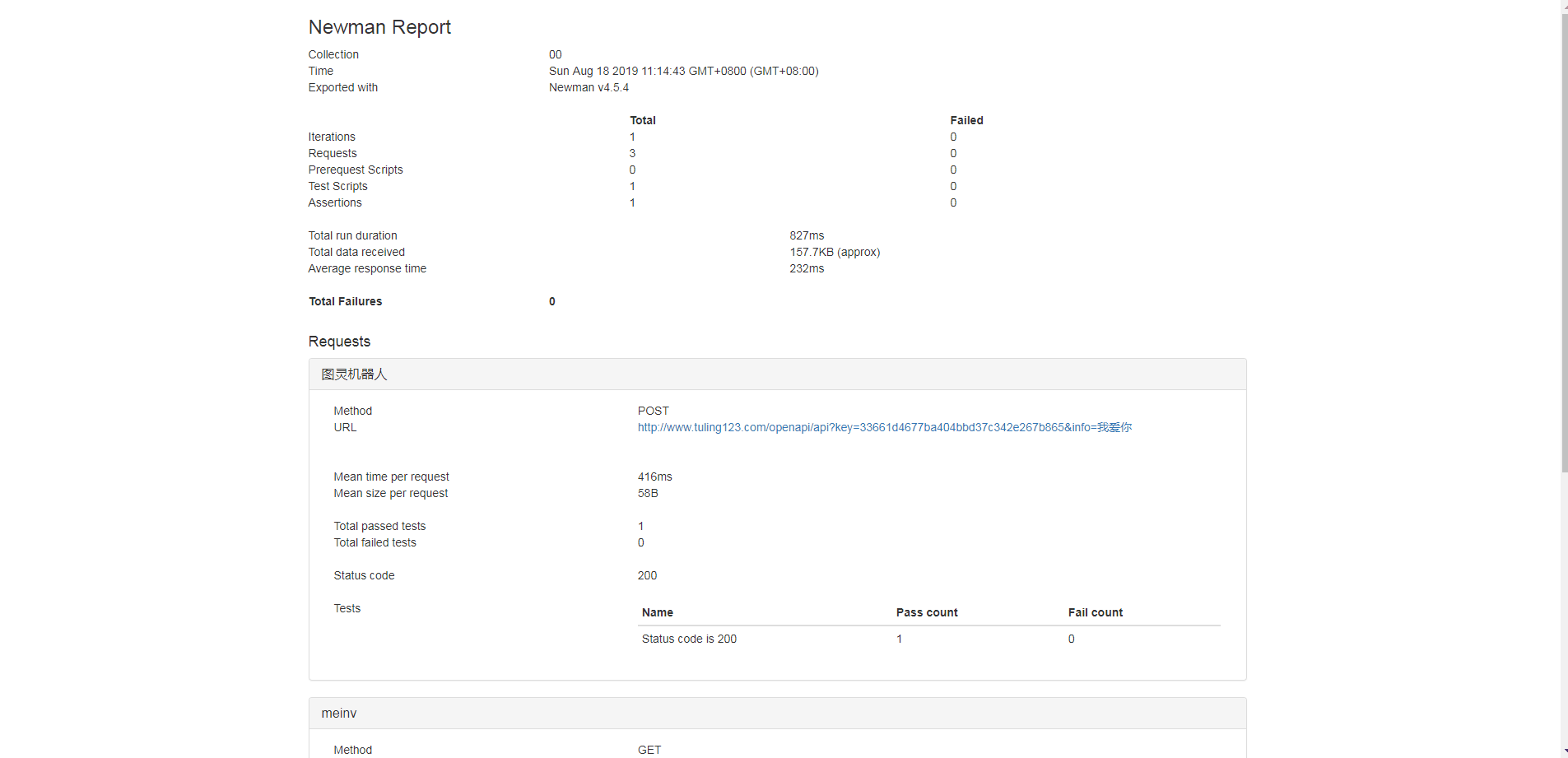Click the Mean time per request label

click(391, 477)
